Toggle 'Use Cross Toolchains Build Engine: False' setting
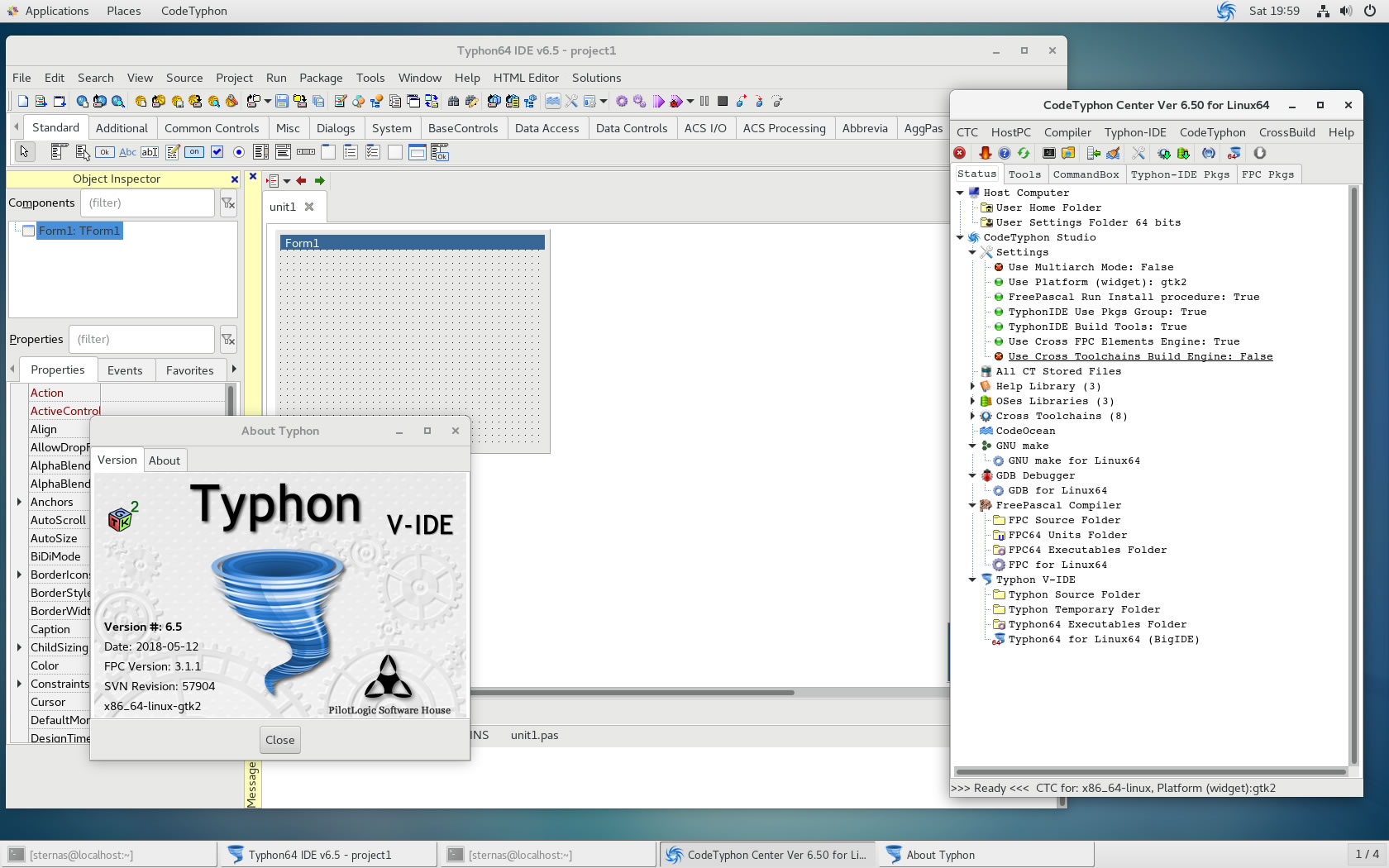1389x868 pixels. click(x=1140, y=356)
